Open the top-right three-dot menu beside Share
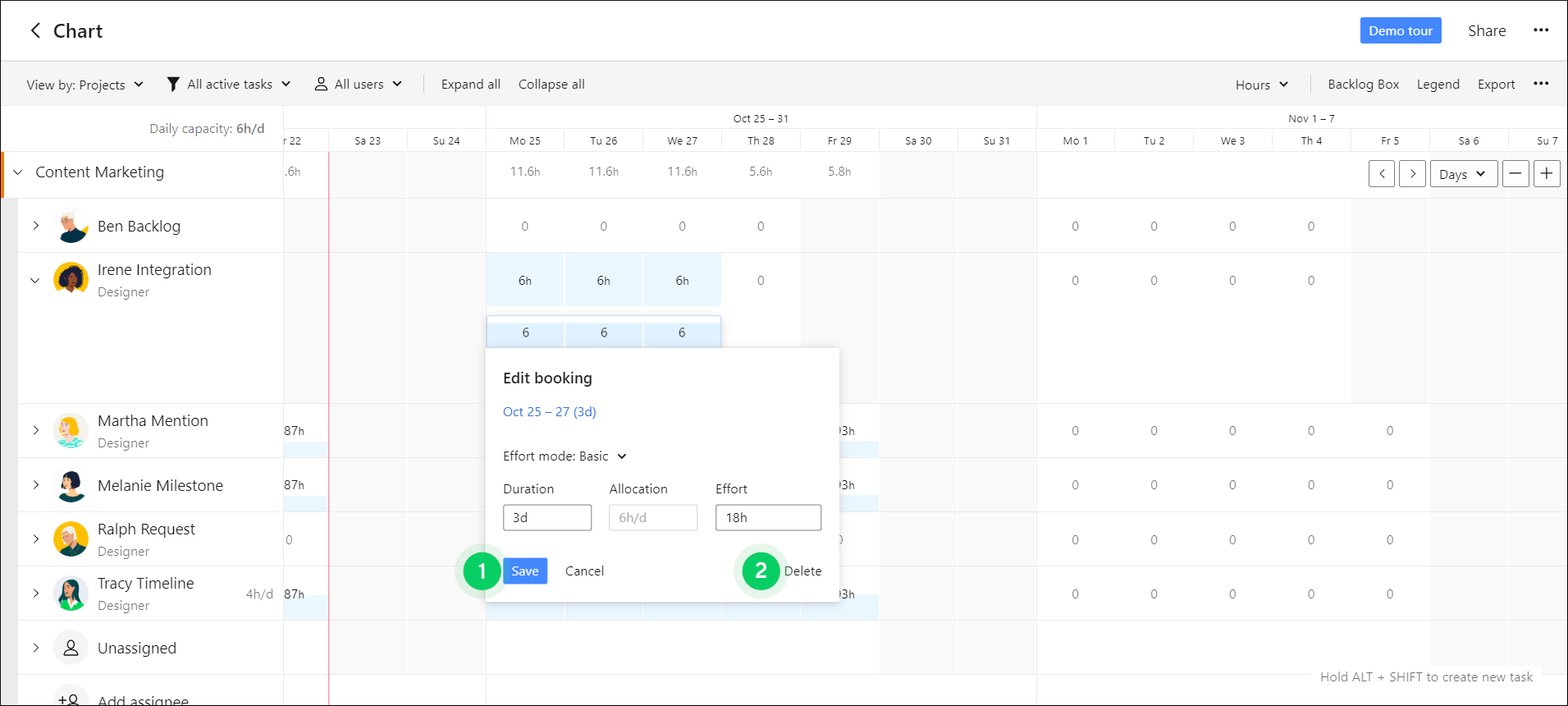Screen dimensions: 1568x706 coord(1540,30)
